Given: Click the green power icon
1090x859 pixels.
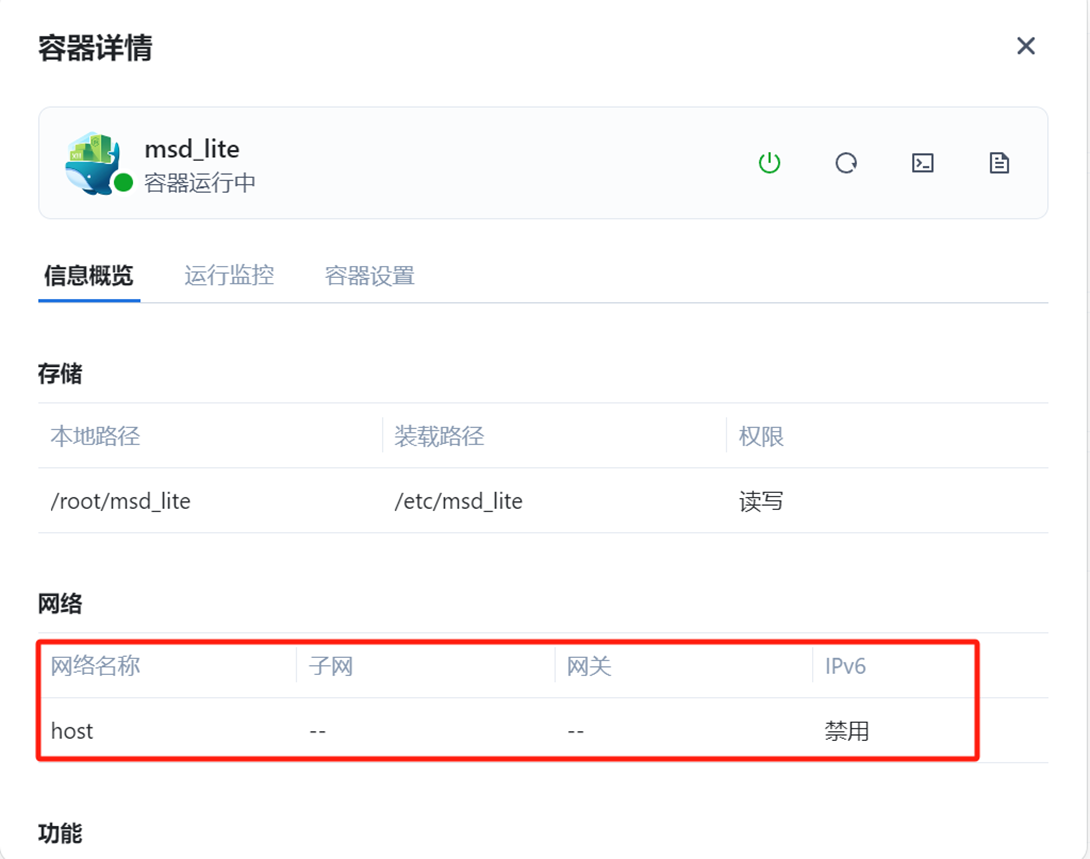Looking at the screenshot, I should point(769,163).
